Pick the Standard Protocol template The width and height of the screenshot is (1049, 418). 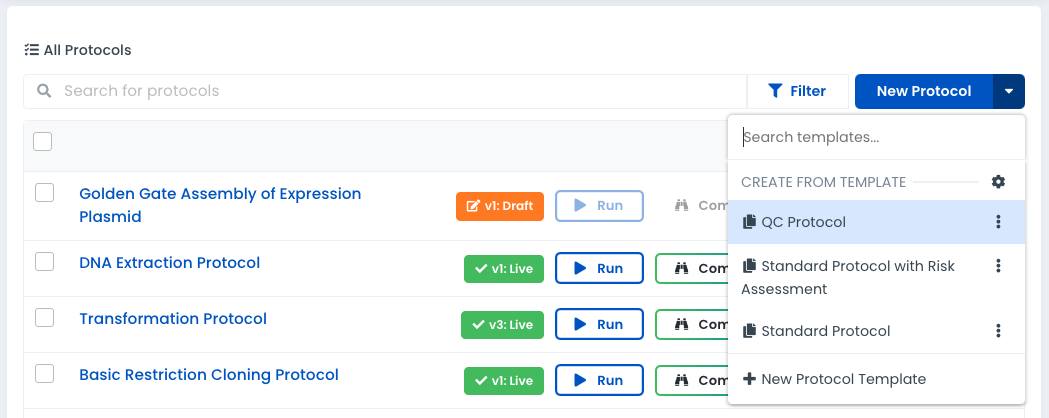point(825,331)
